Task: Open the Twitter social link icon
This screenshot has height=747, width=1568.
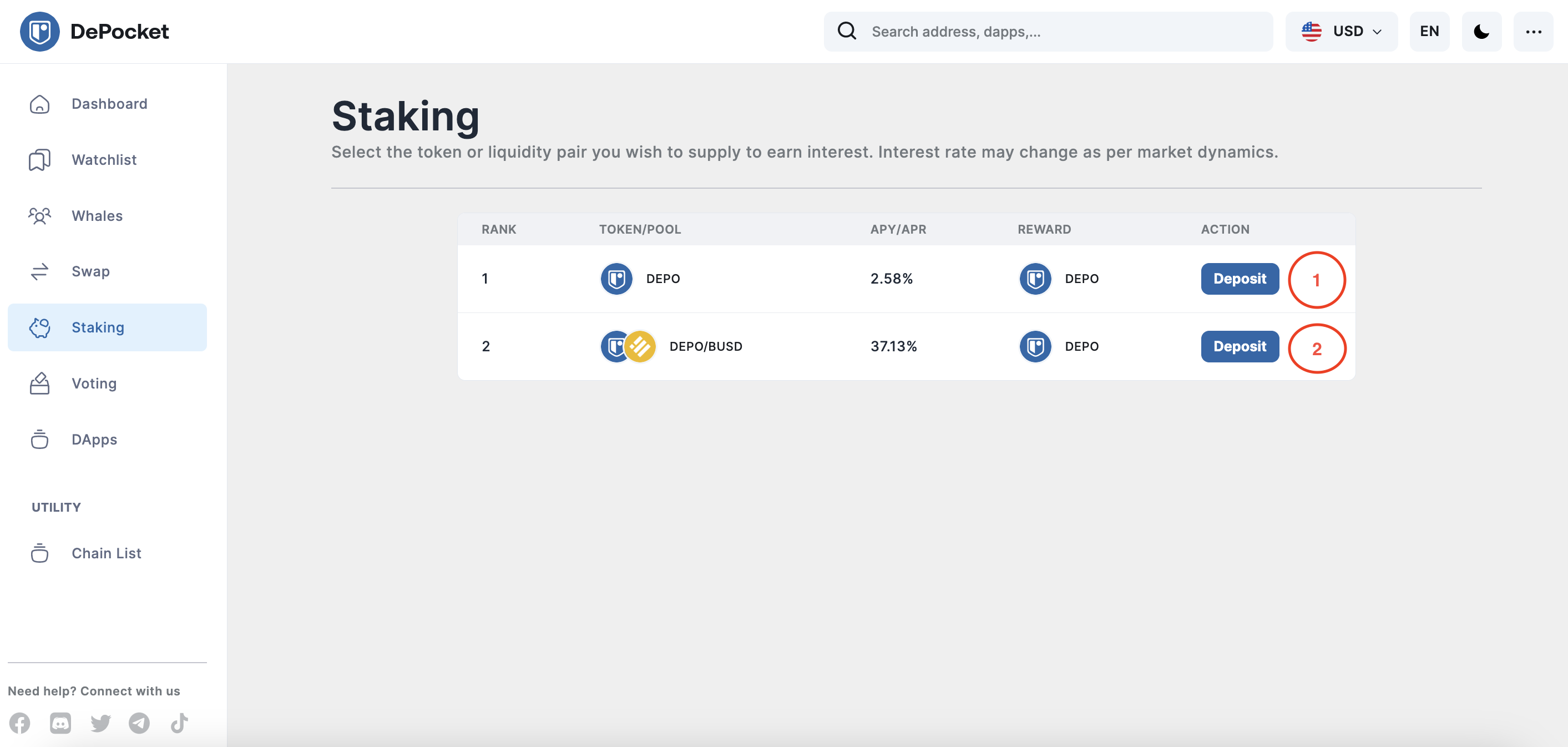Action: [100, 723]
